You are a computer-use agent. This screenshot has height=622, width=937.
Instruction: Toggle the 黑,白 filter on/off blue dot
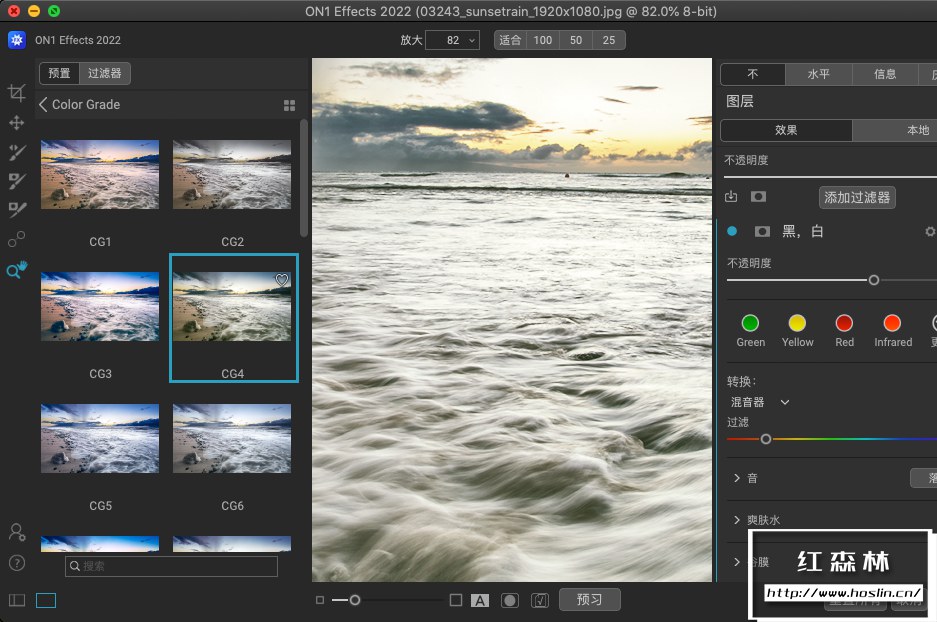tap(732, 231)
